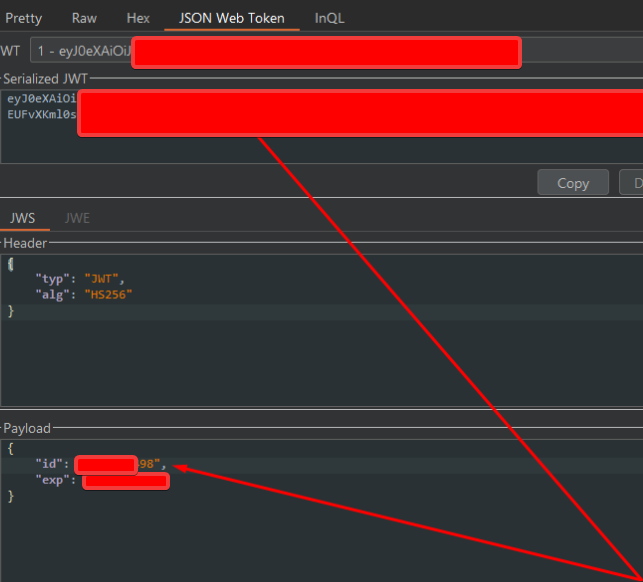The height and width of the screenshot is (582, 643).
Task: Click the redacted exp value in Payload
Action: pos(126,481)
